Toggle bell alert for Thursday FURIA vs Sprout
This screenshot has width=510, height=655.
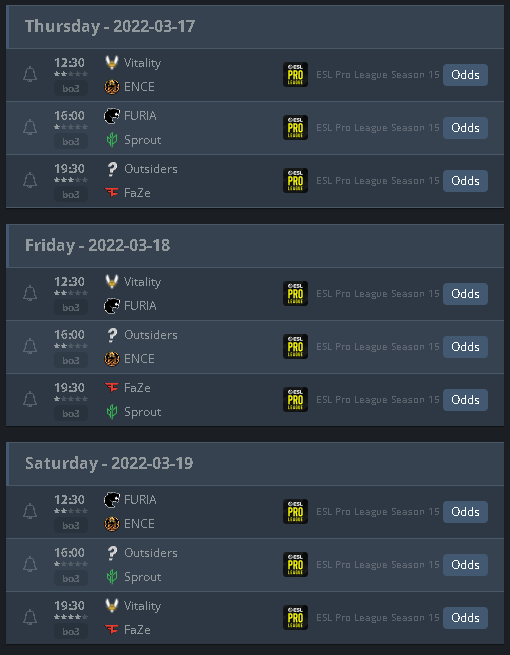30,127
